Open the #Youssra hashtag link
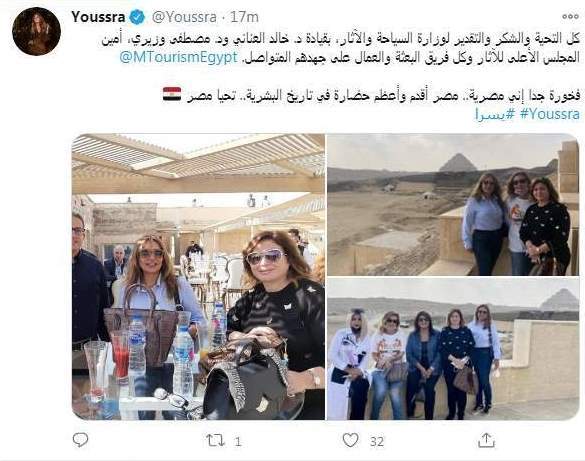This screenshot has height=461, width=585. [550, 114]
